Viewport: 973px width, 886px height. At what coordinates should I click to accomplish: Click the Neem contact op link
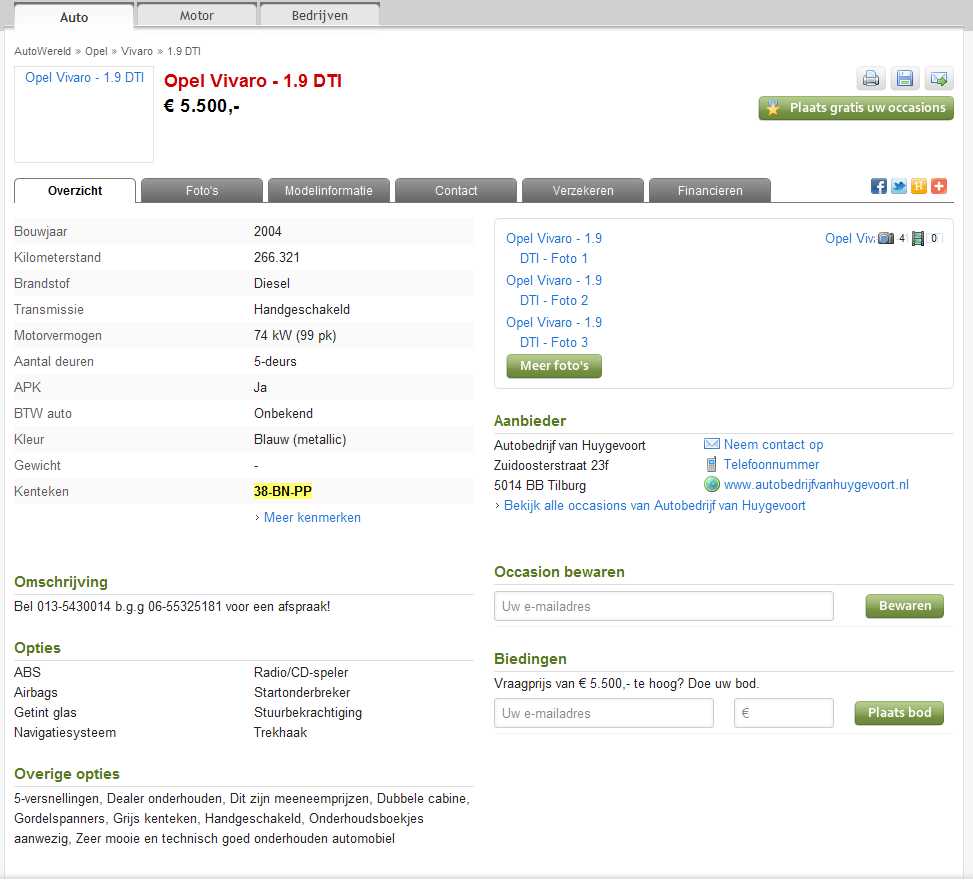[773, 444]
